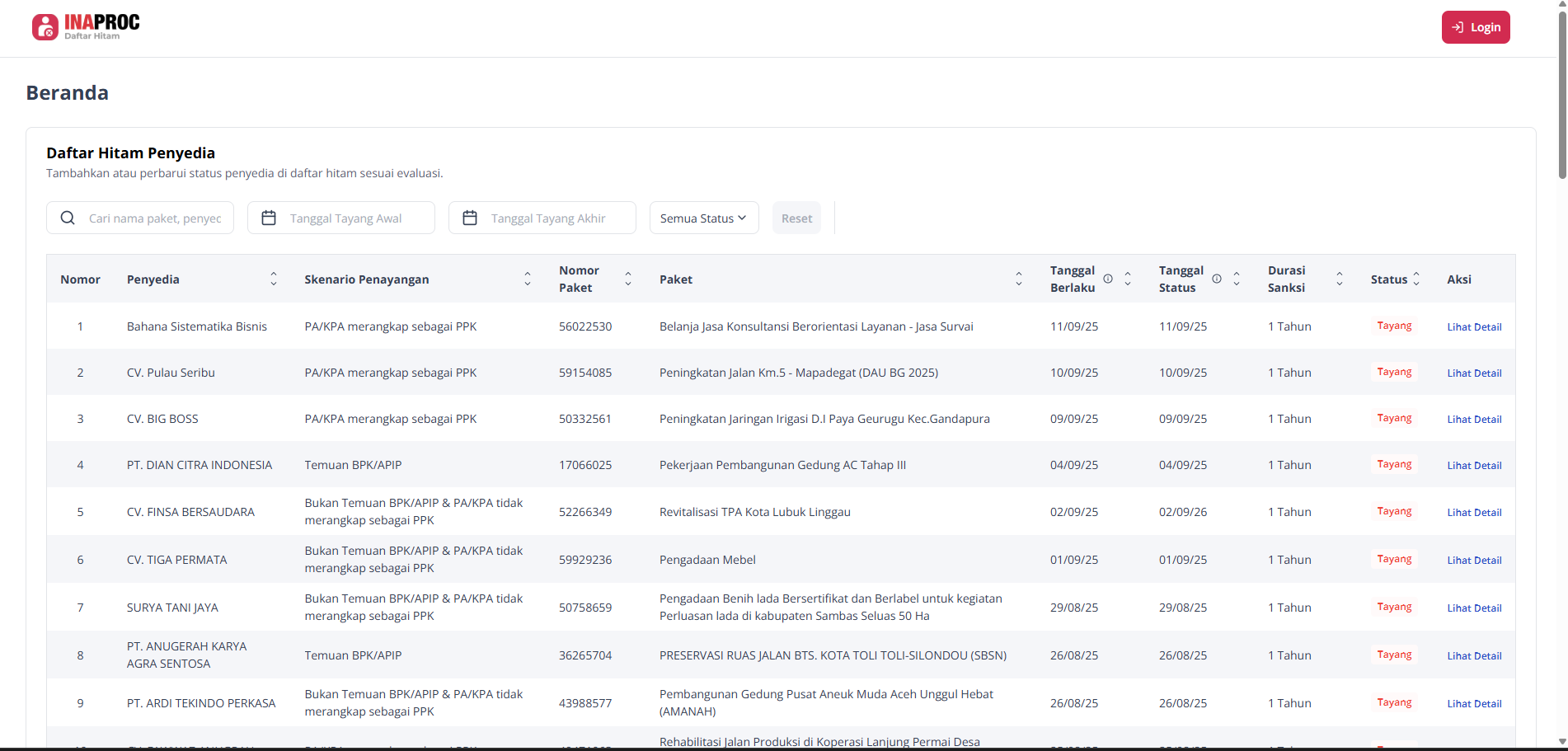The width and height of the screenshot is (1568, 751).
Task: Open Lihat Detail for Bahana Sistematika Bisnis
Action: (x=1474, y=327)
